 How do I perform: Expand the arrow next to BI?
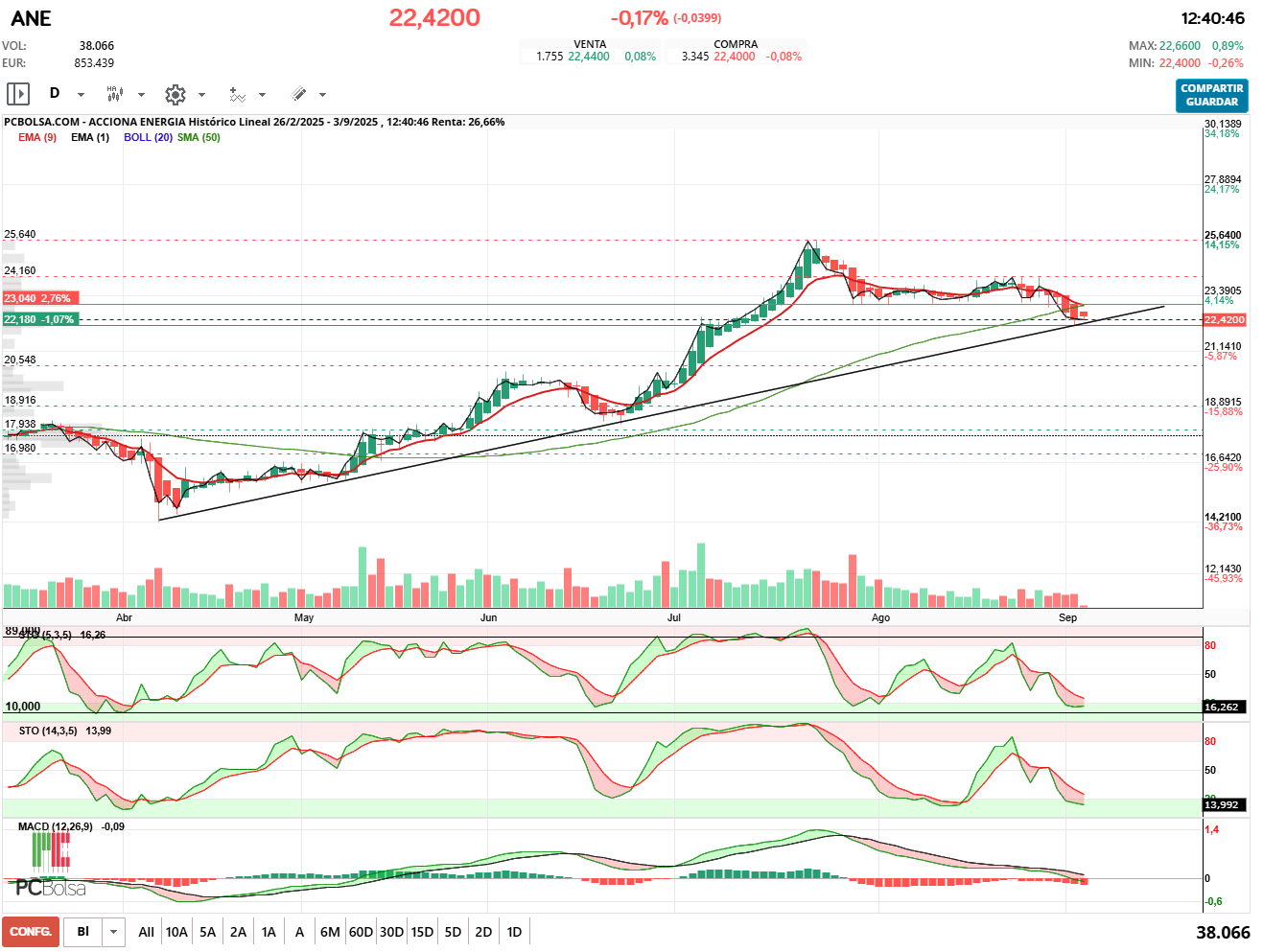114,932
